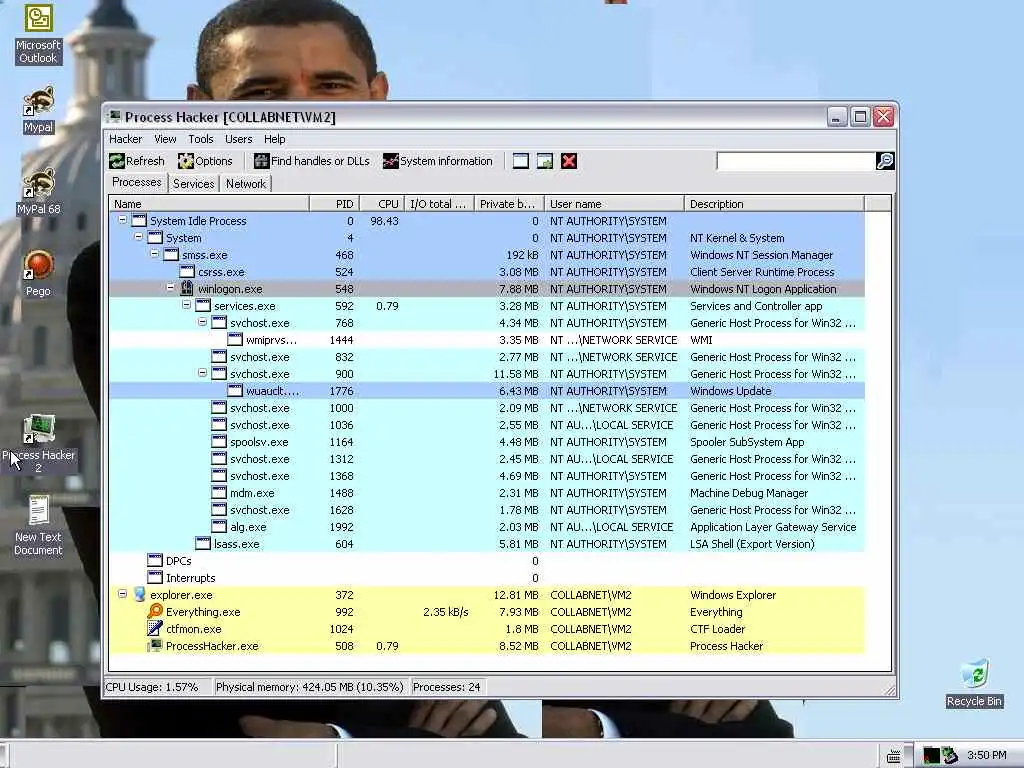Collapse the explorer.exe tree node
Viewport: 1024px width, 768px height.
click(x=122, y=594)
